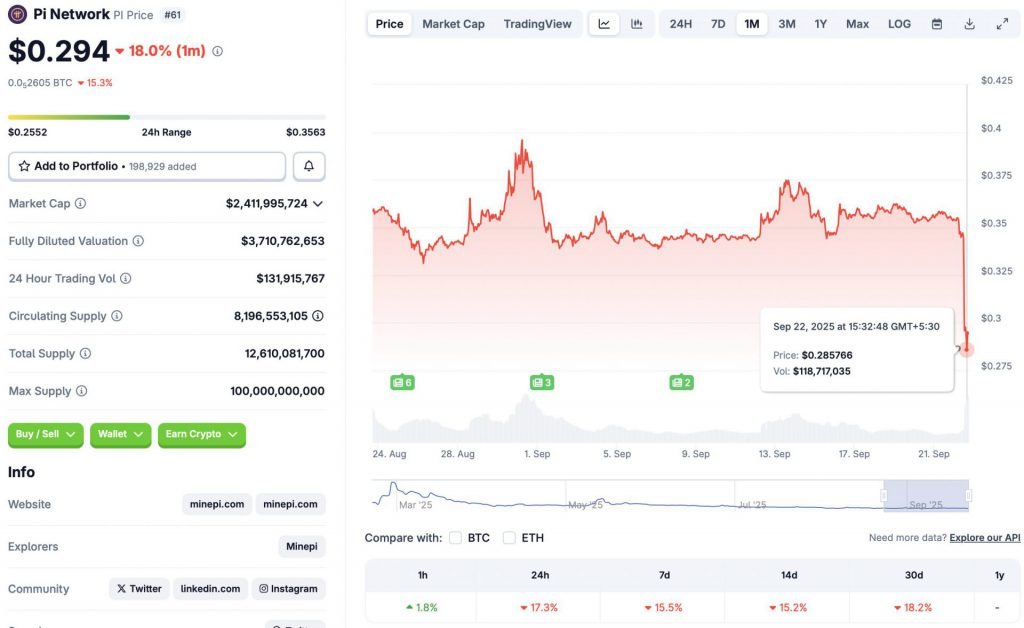Open the Buy / Sell dropdown

point(46,434)
